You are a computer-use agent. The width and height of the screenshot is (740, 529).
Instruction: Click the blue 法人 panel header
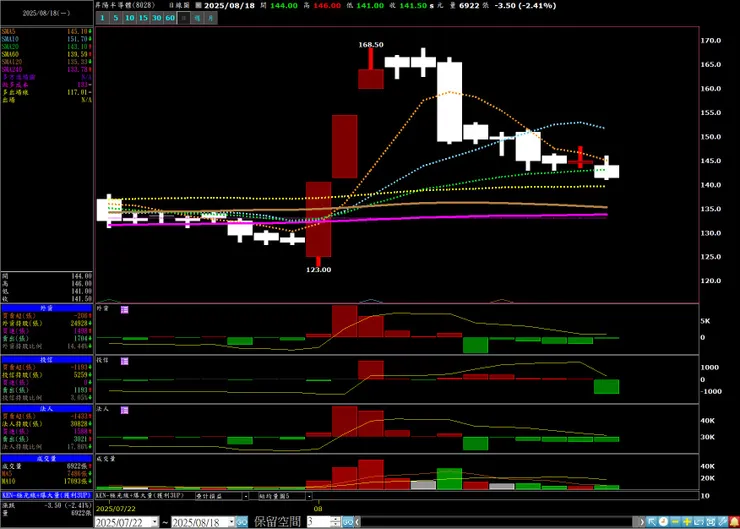(47, 409)
